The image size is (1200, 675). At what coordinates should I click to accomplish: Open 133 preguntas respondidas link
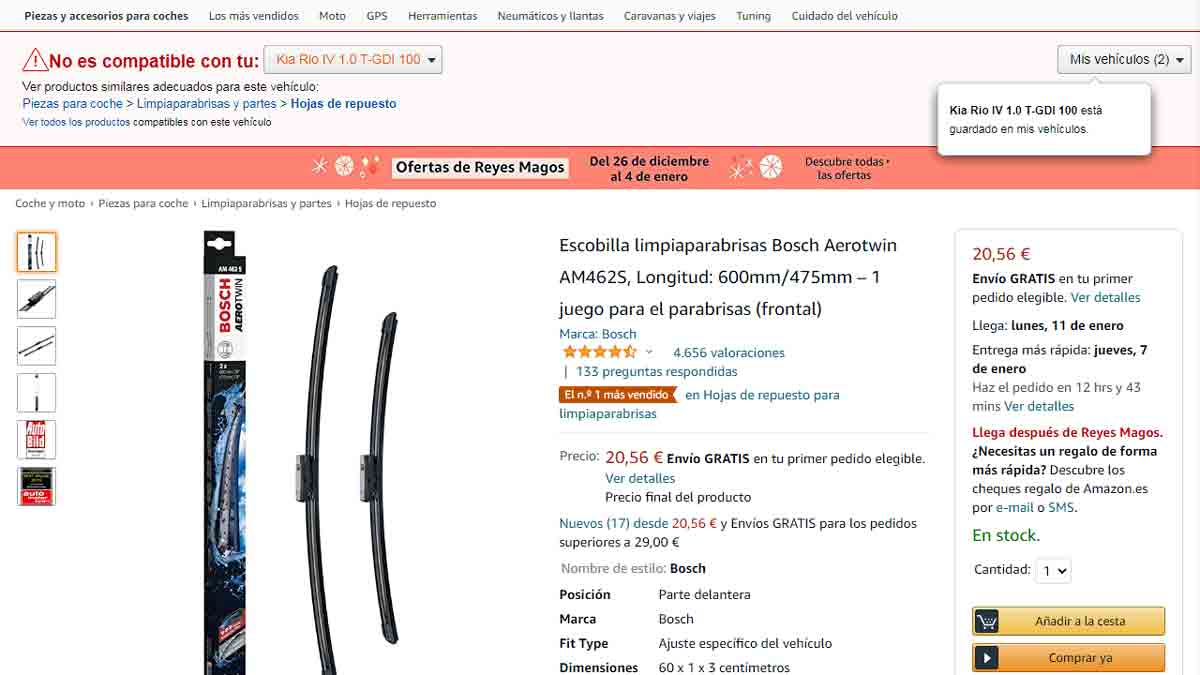coord(657,372)
